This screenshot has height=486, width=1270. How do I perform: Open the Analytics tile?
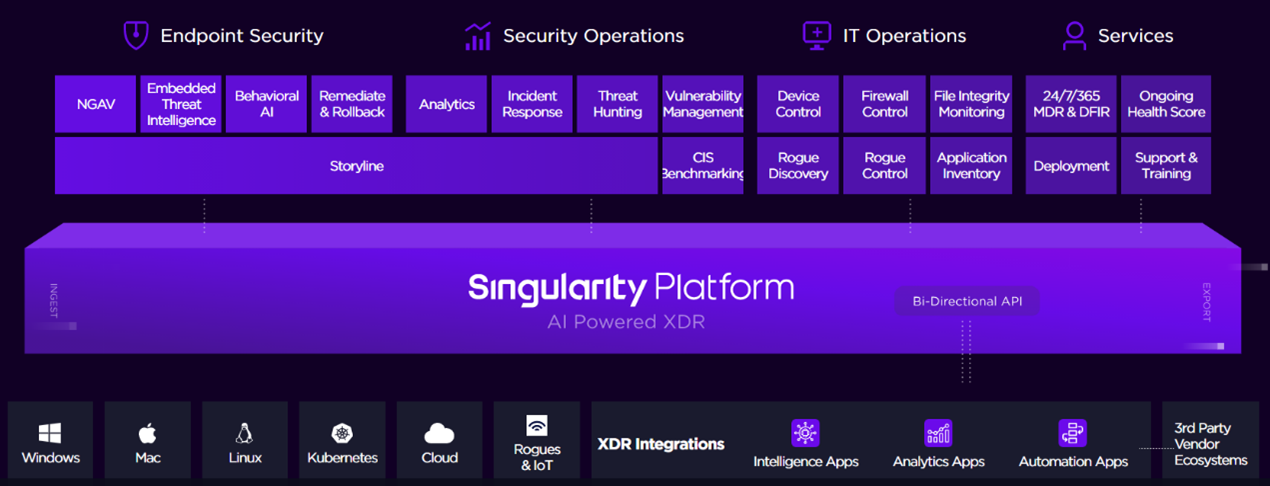click(447, 104)
